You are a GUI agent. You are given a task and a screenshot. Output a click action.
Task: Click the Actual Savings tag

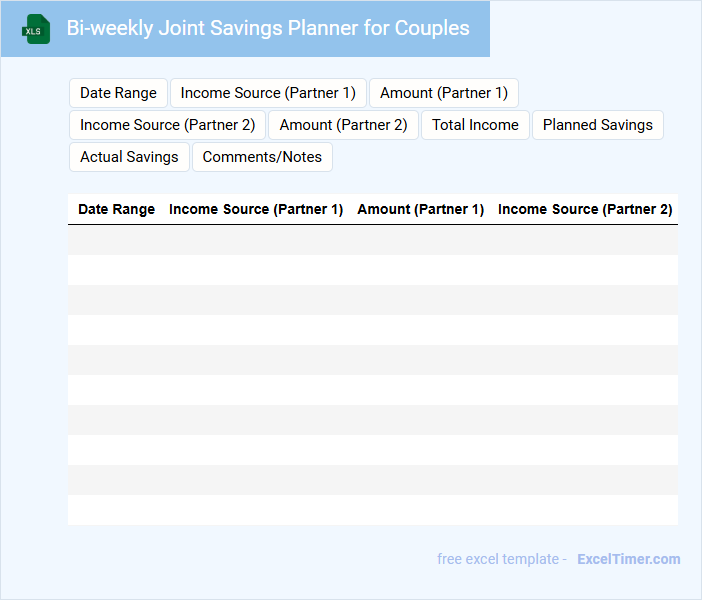(129, 157)
